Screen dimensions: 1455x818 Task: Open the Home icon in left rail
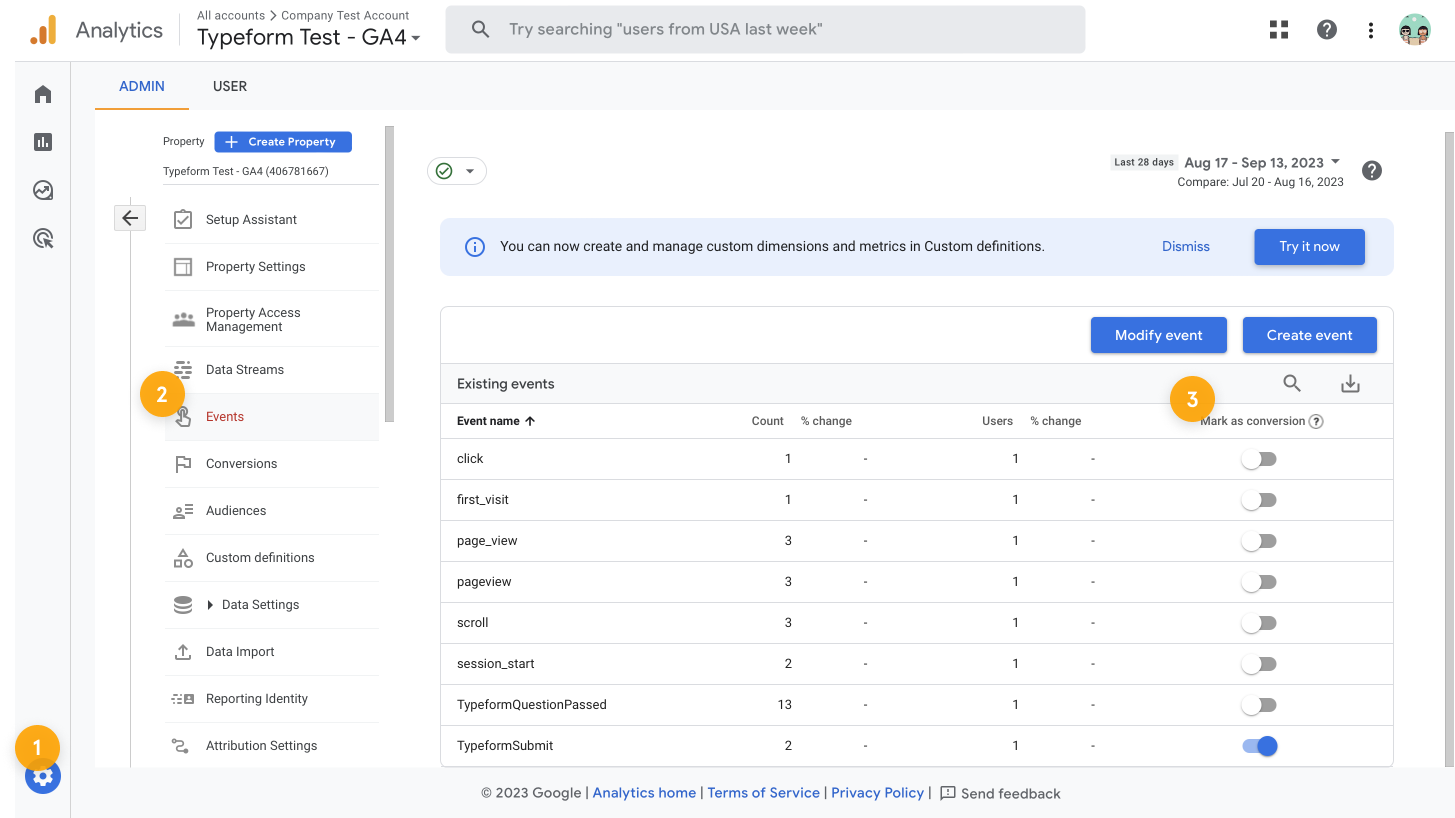(x=43, y=94)
